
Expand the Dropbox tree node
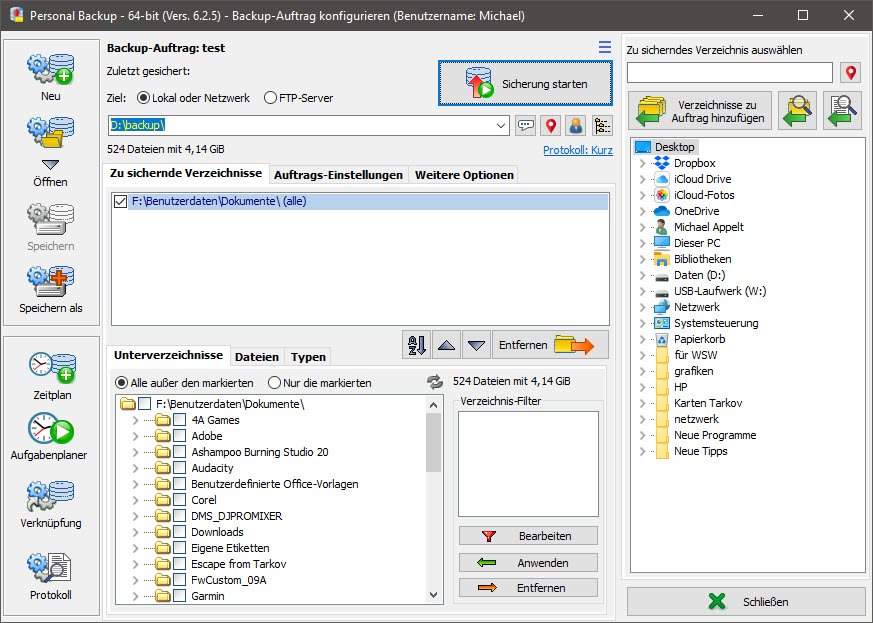(x=642, y=163)
